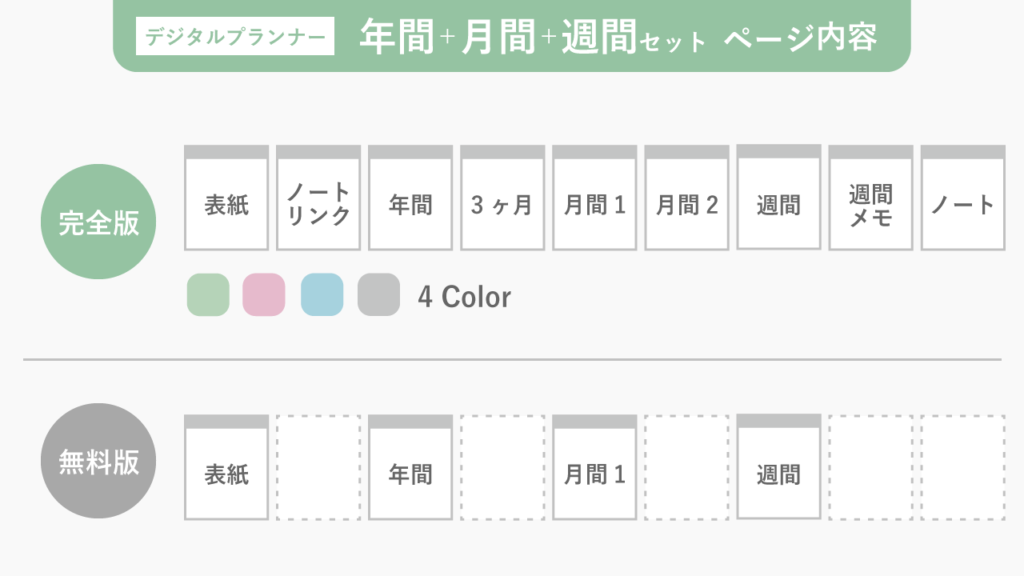The height and width of the screenshot is (576, 1024).
Task: Open the 週間 card in 完全版 row
Action: tap(779, 197)
